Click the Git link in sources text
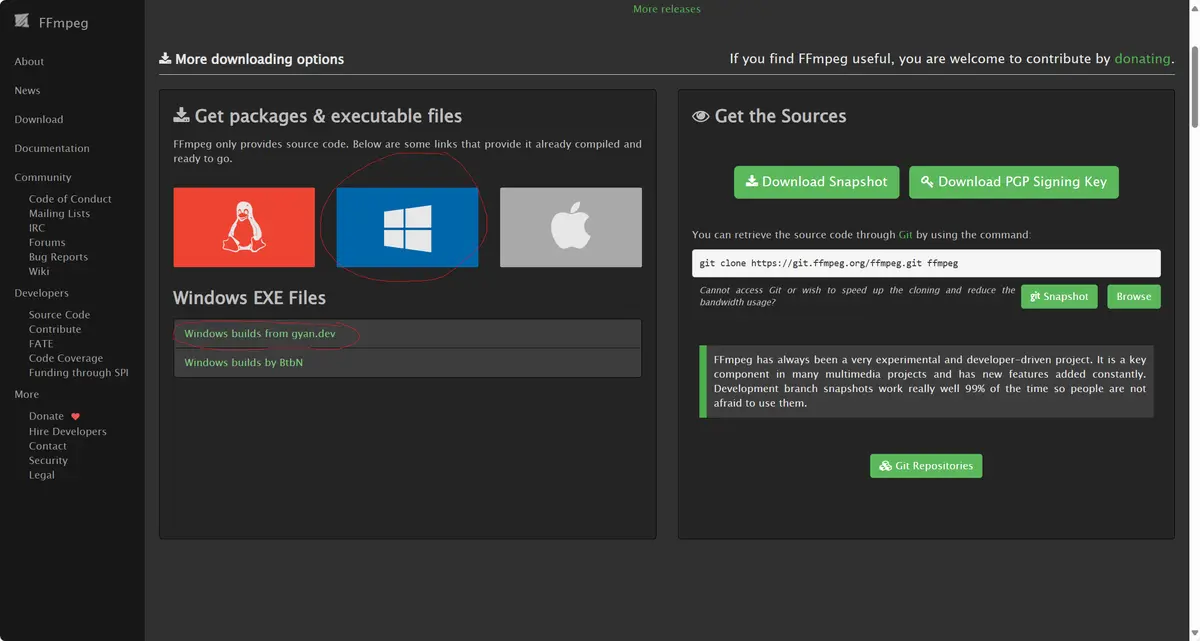Viewport: 1200px width, 641px height. [x=905, y=235]
